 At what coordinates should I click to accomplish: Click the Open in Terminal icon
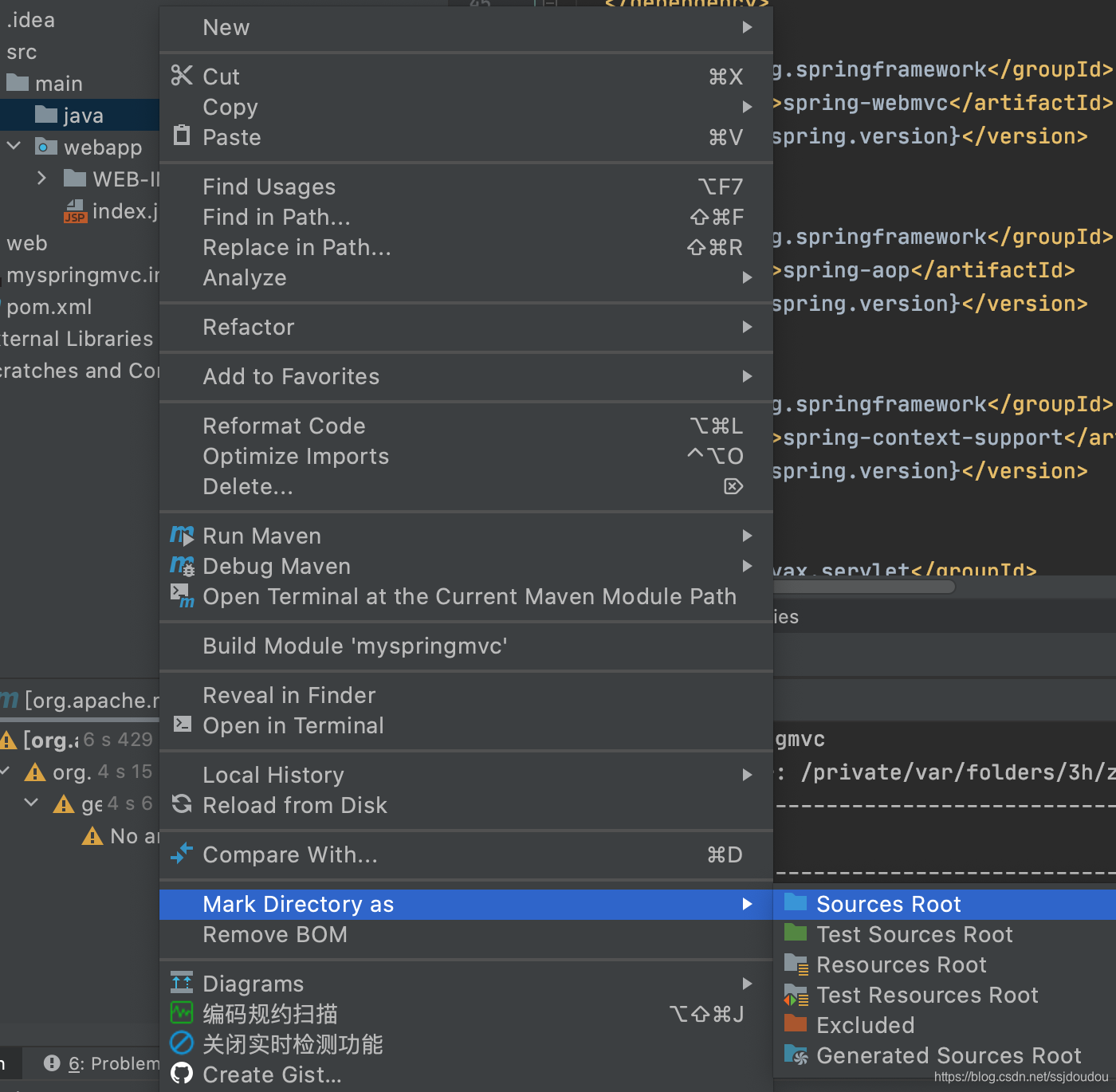tap(183, 724)
